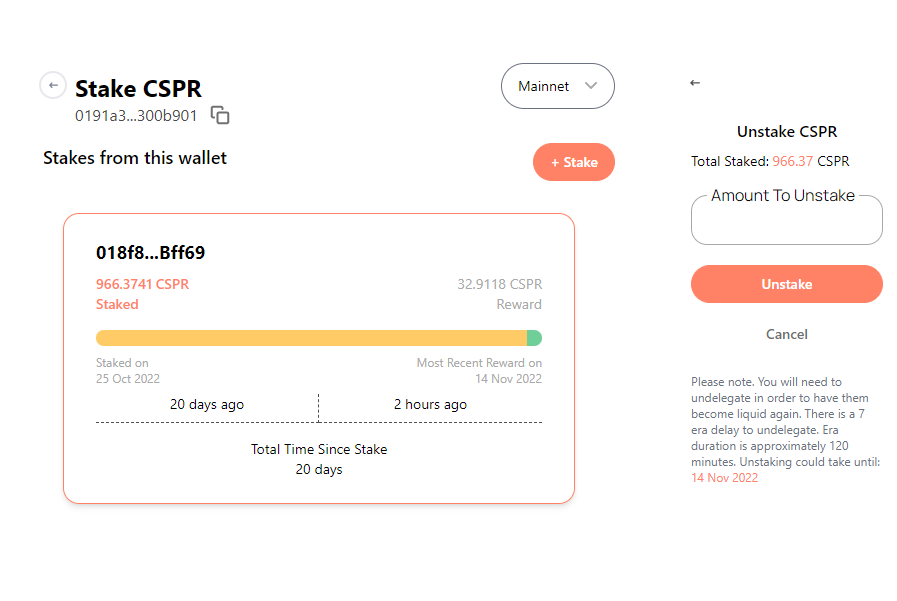Click the yellow staked portion of the progress bar

coord(310,338)
